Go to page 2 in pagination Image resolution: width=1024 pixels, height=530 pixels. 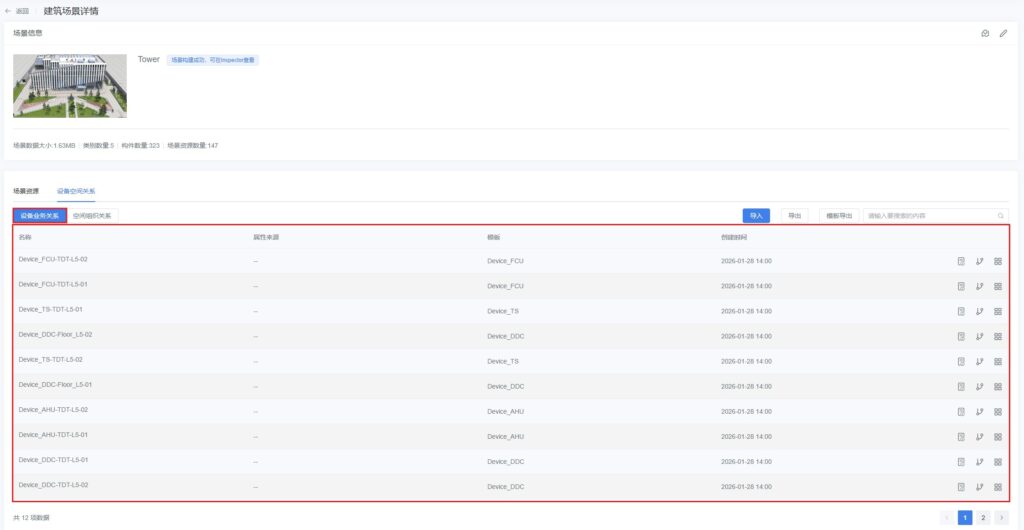(x=983, y=518)
